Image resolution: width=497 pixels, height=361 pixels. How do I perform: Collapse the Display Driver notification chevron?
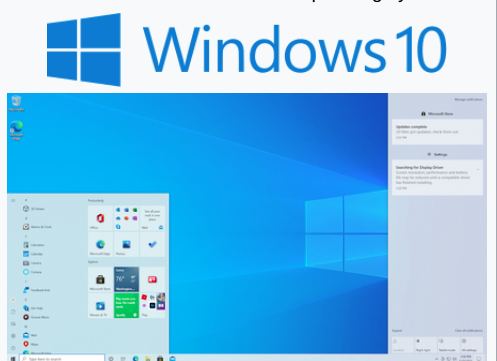click(478, 169)
